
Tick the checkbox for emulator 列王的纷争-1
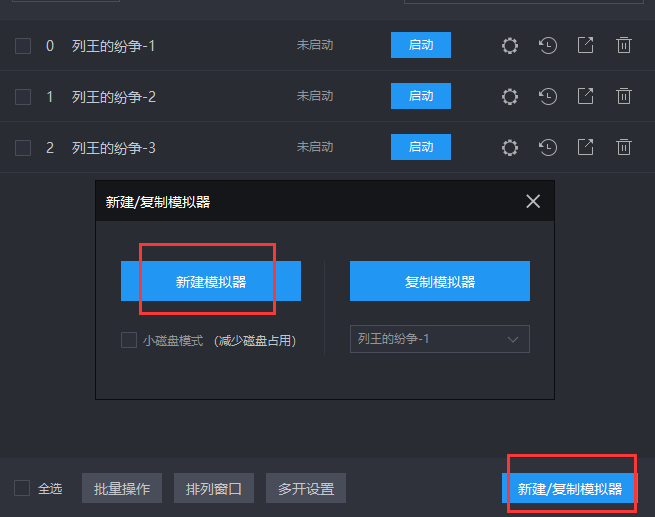23,46
